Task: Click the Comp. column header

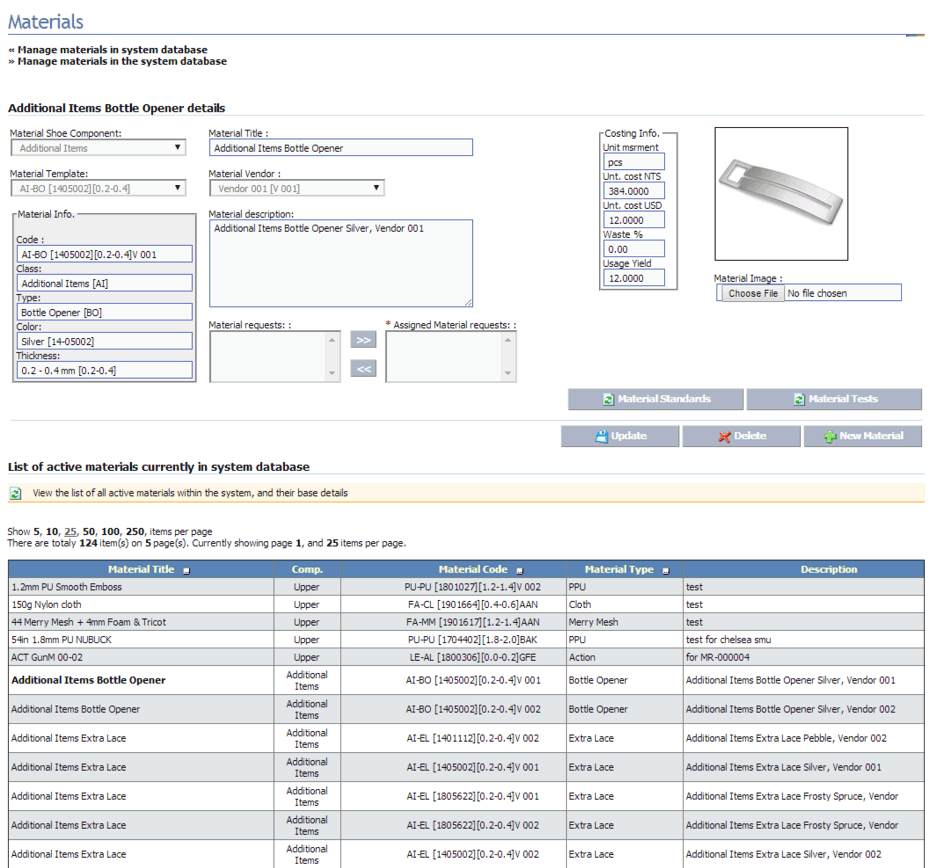Action: tap(307, 570)
